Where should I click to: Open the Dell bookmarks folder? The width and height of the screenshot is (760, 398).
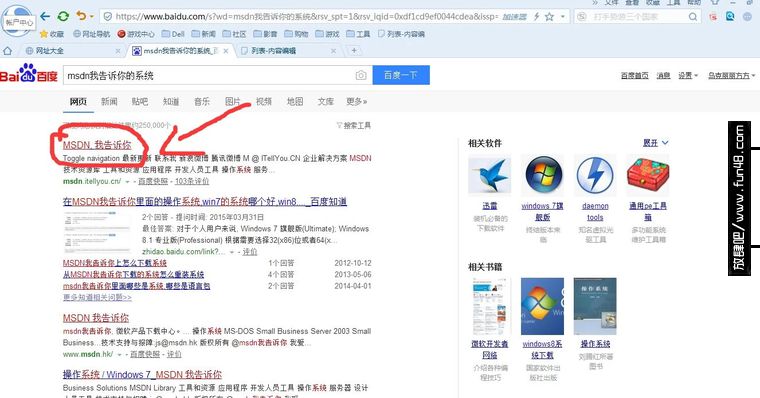pos(173,34)
